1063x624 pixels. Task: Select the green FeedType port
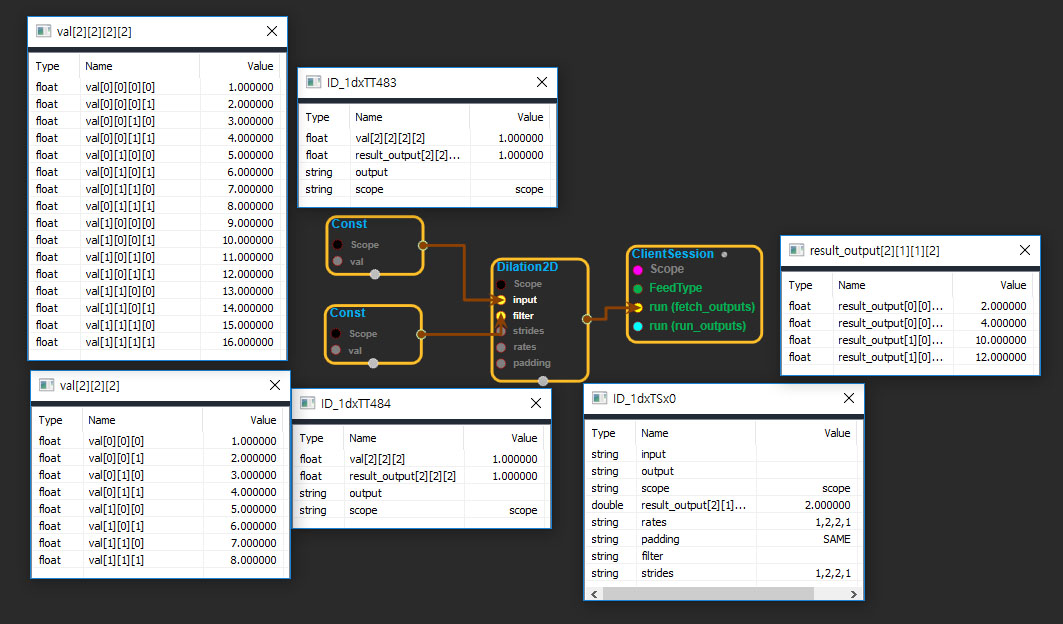pos(638,288)
